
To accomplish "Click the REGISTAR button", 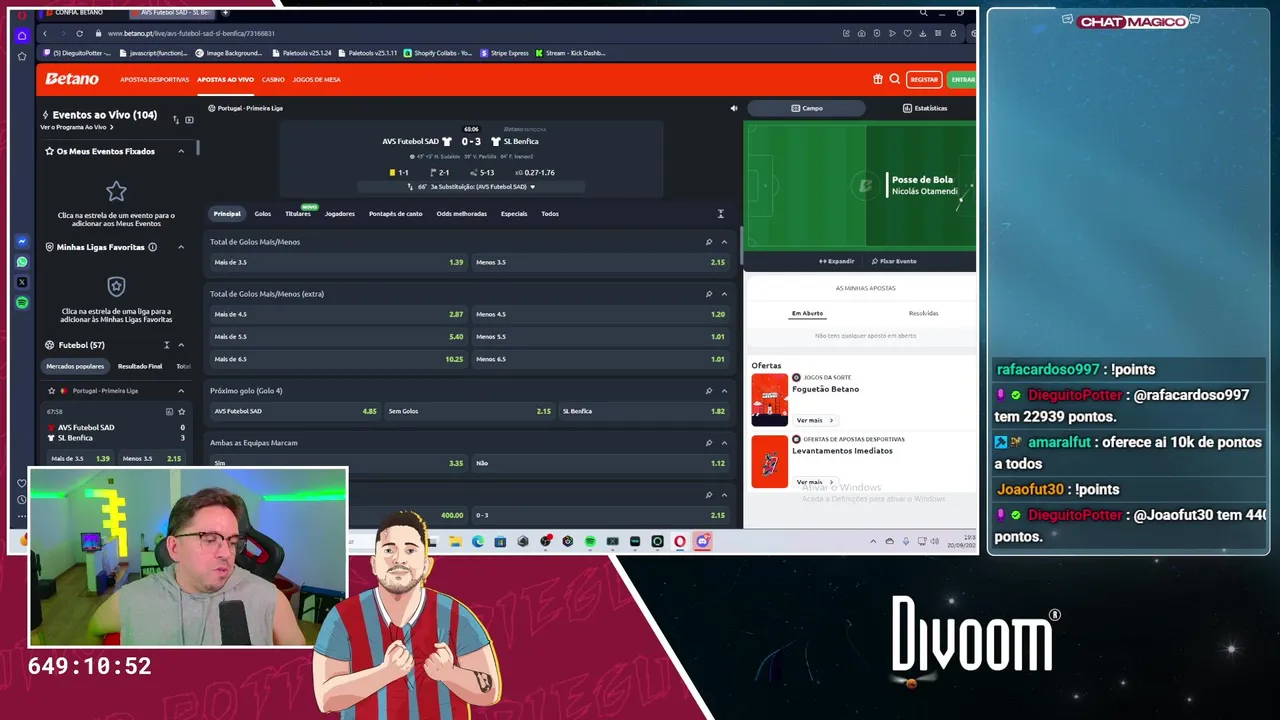I will (924, 79).
